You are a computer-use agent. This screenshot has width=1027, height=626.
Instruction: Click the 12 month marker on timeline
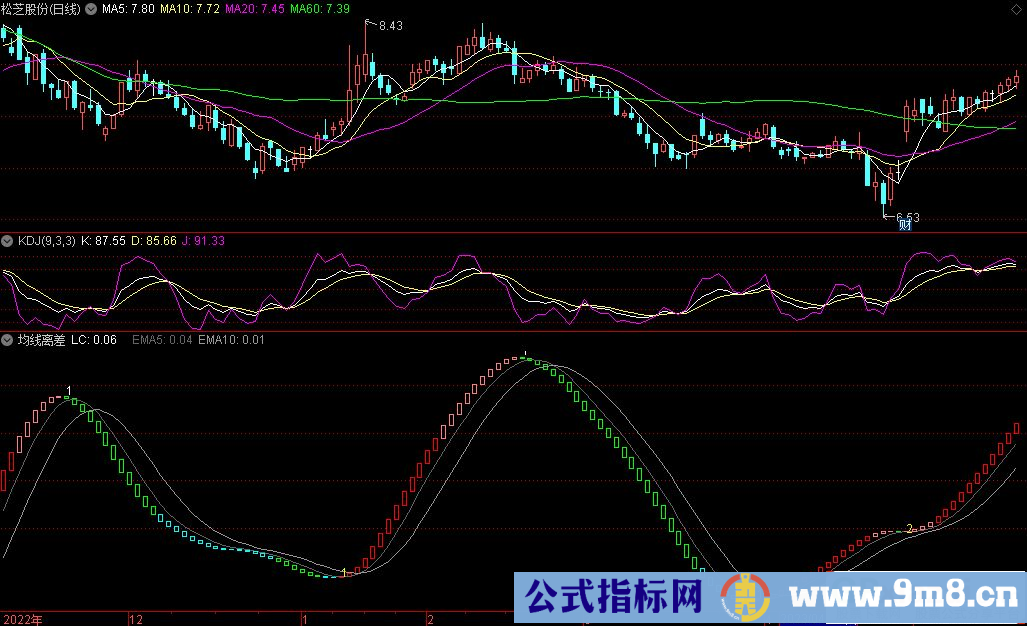pyautogui.click(x=136, y=619)
